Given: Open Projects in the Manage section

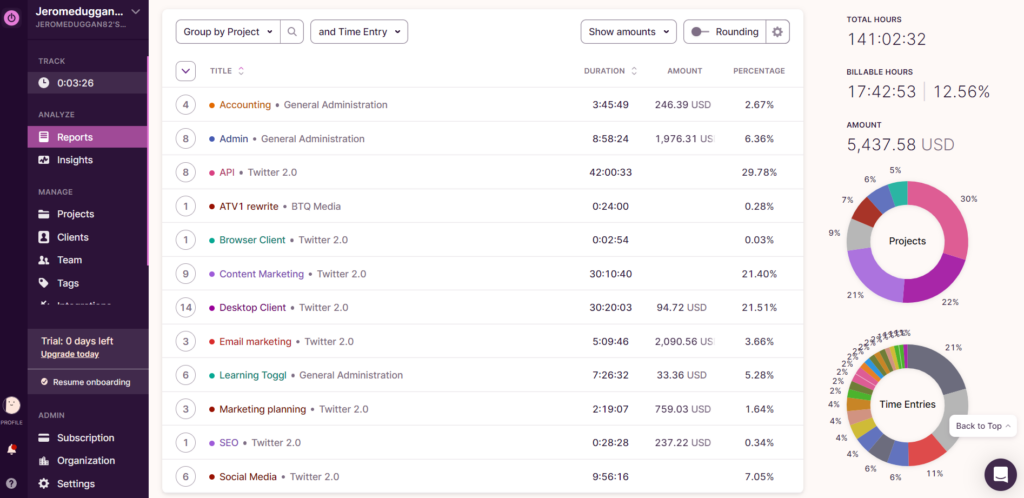Looking at the screenshot, I should [75, 214].
